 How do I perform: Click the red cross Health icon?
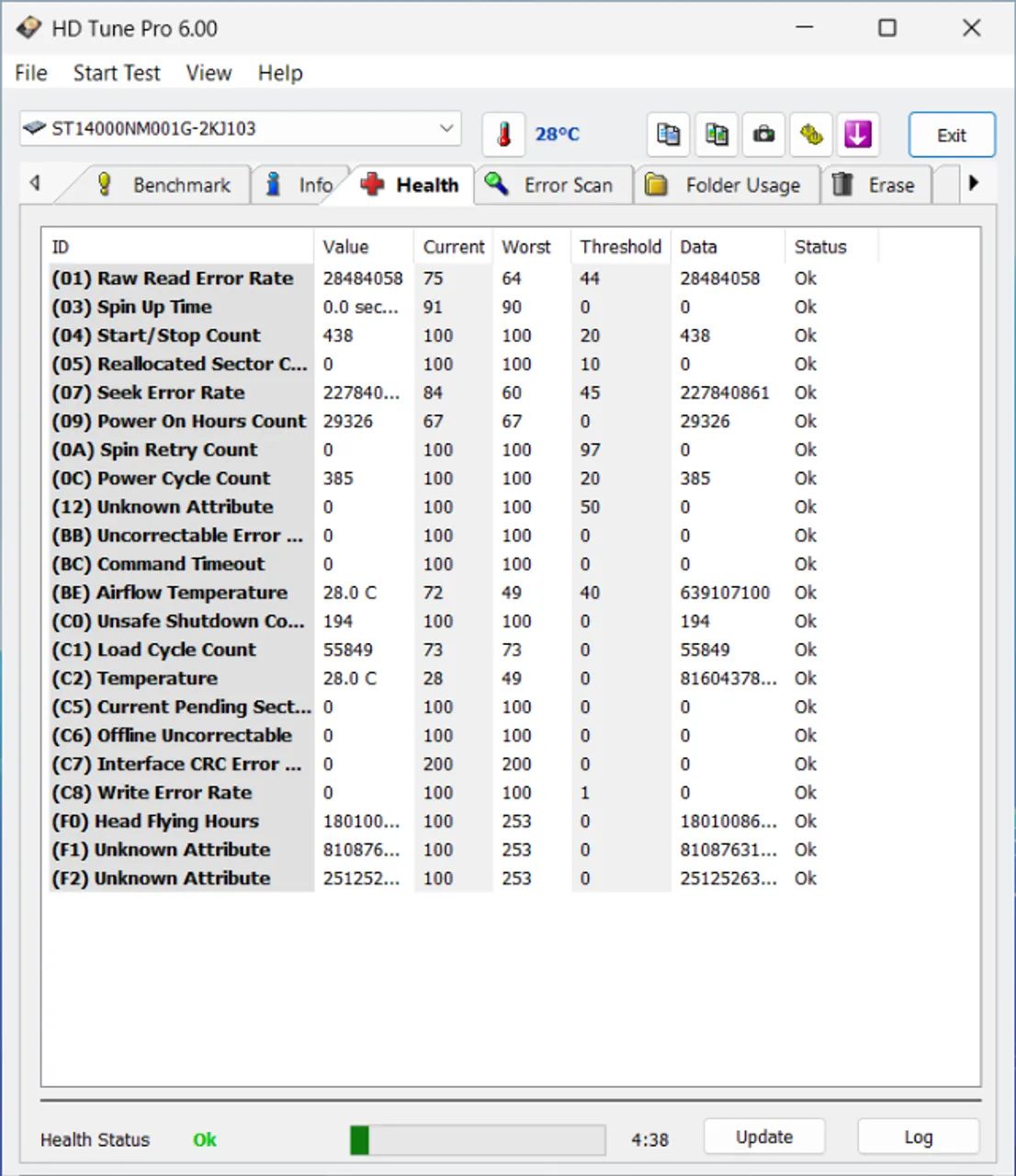tap(372, 184)
